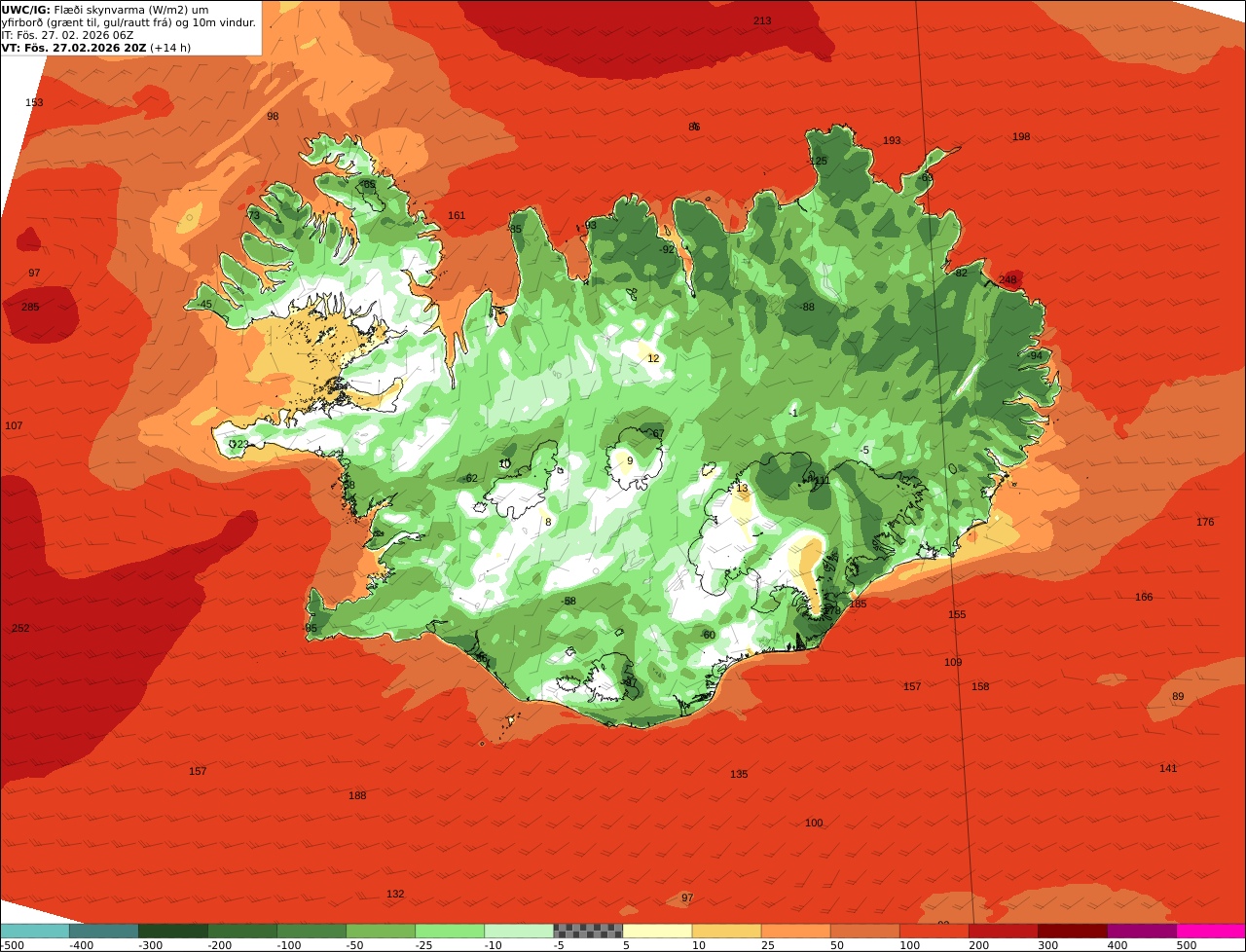Click the map value '107' on the left edge
1246x952 pixels.
pos(14,425)
